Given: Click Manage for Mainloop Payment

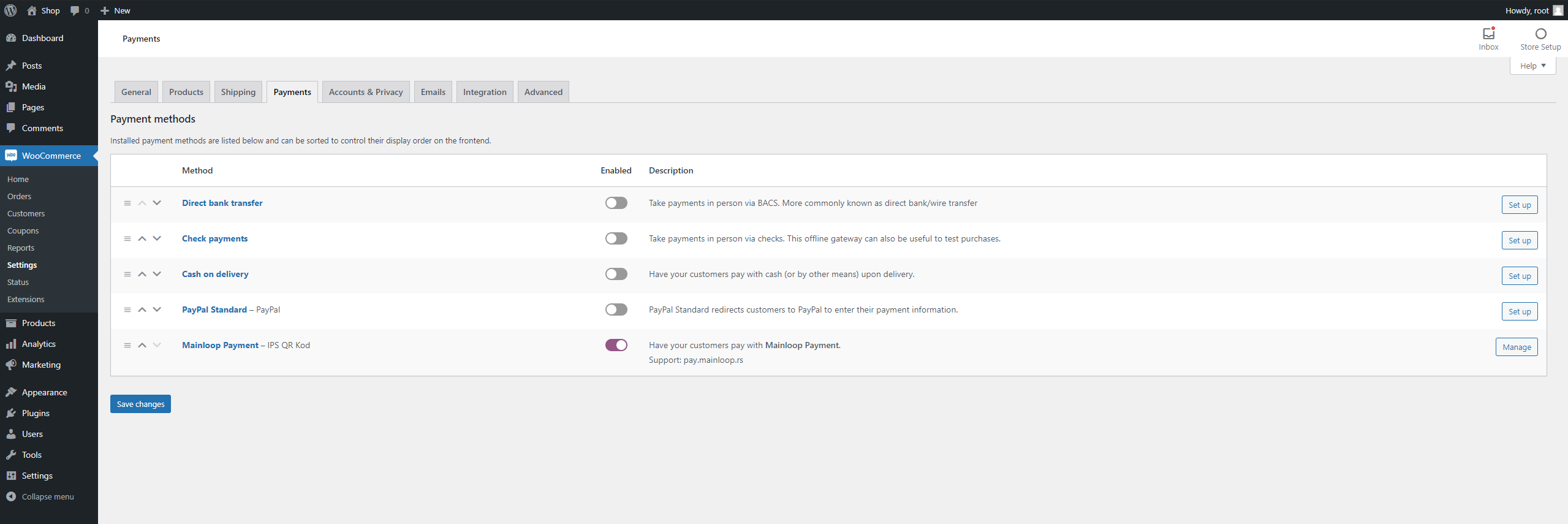Looking at the screenshot, I should click(x=1516, y=347).
